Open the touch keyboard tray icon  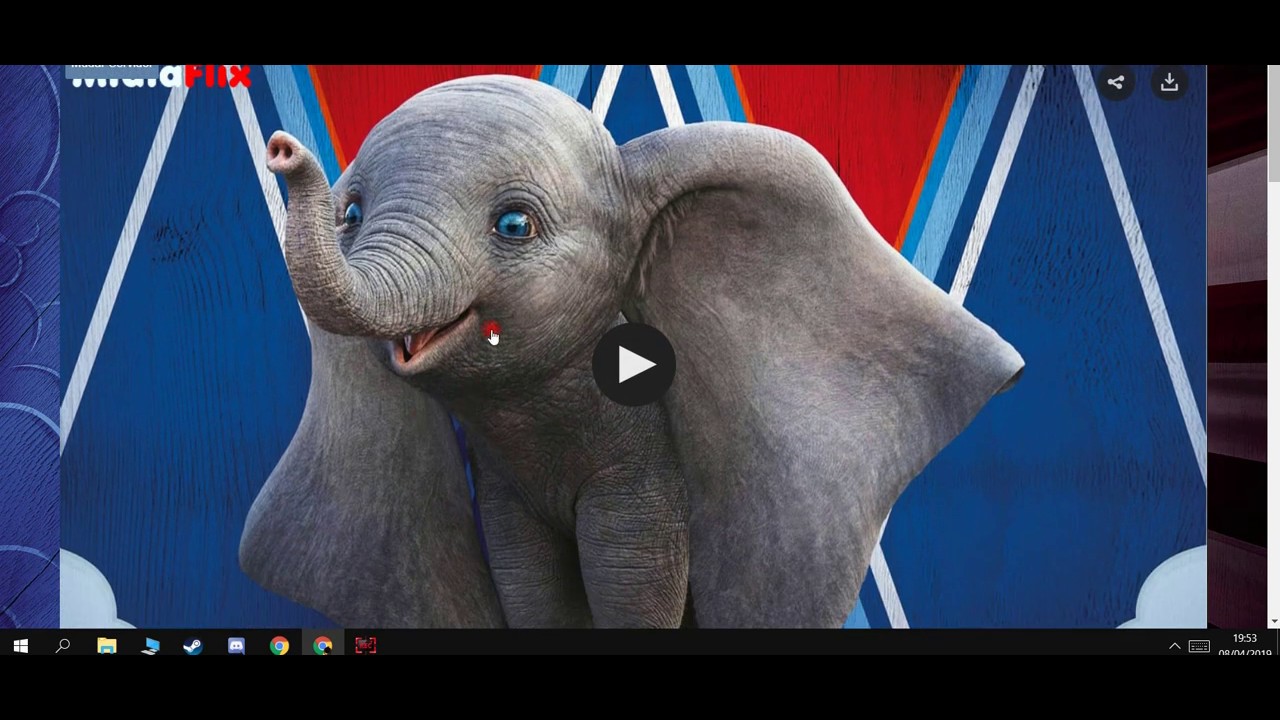click(1199, 647)
